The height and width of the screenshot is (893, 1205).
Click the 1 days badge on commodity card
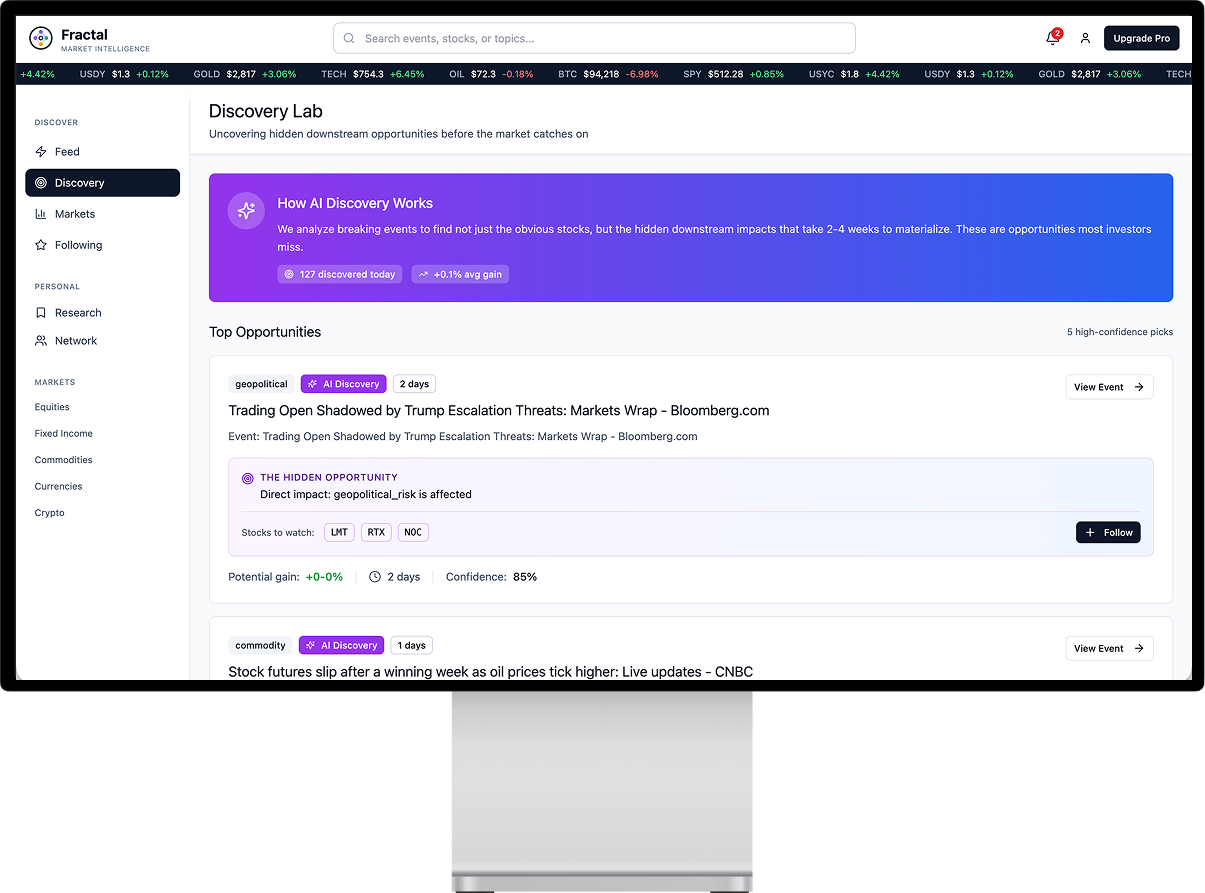tap(412, 646)
